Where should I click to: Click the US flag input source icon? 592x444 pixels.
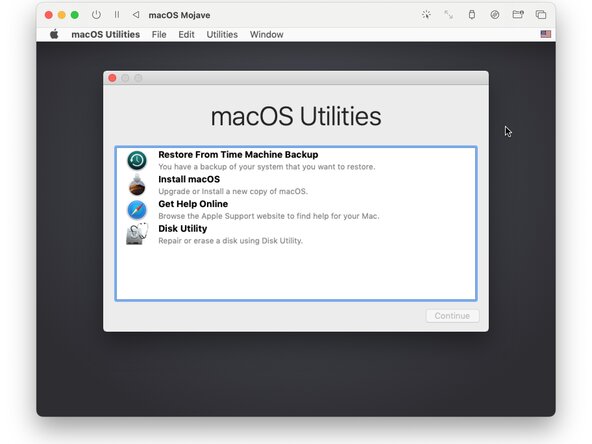(546, 34)
